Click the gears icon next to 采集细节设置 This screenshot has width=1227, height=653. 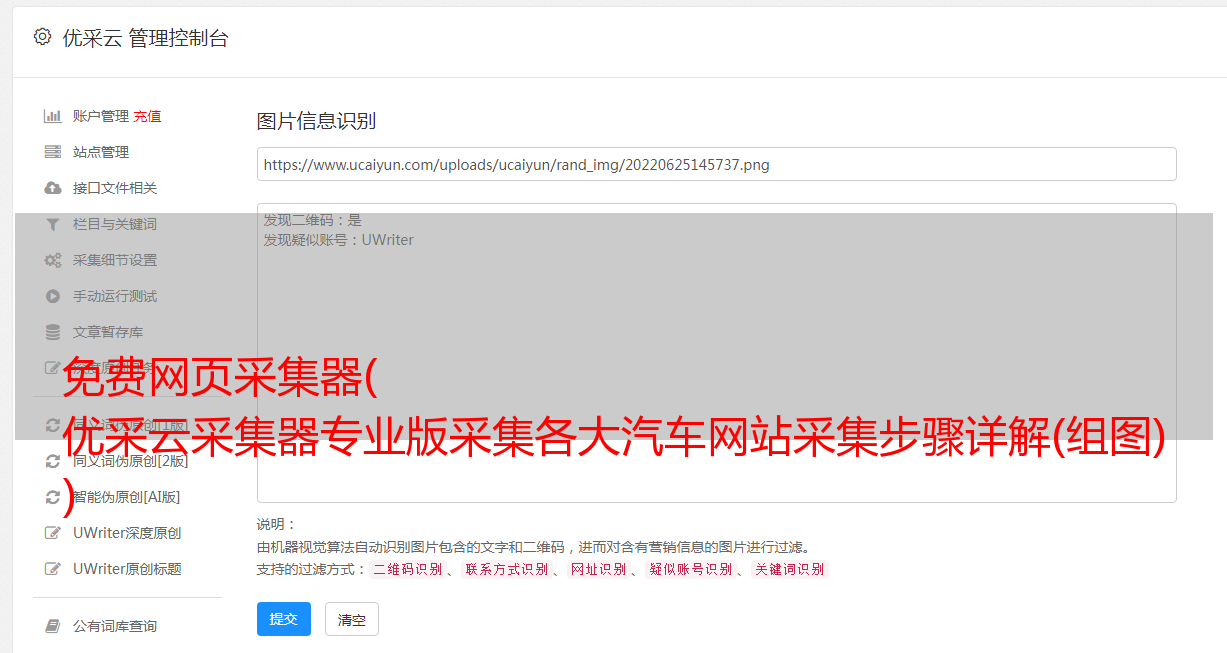point(53,260)
